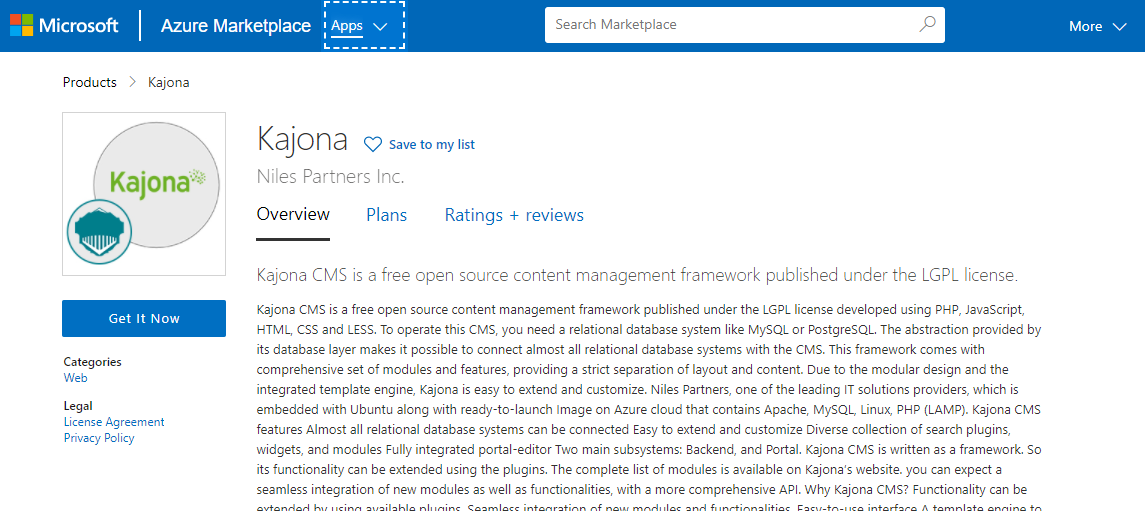The image size is (1145, 511).
Task: Open the Privacy Policy link
Action: coord(99,438)
